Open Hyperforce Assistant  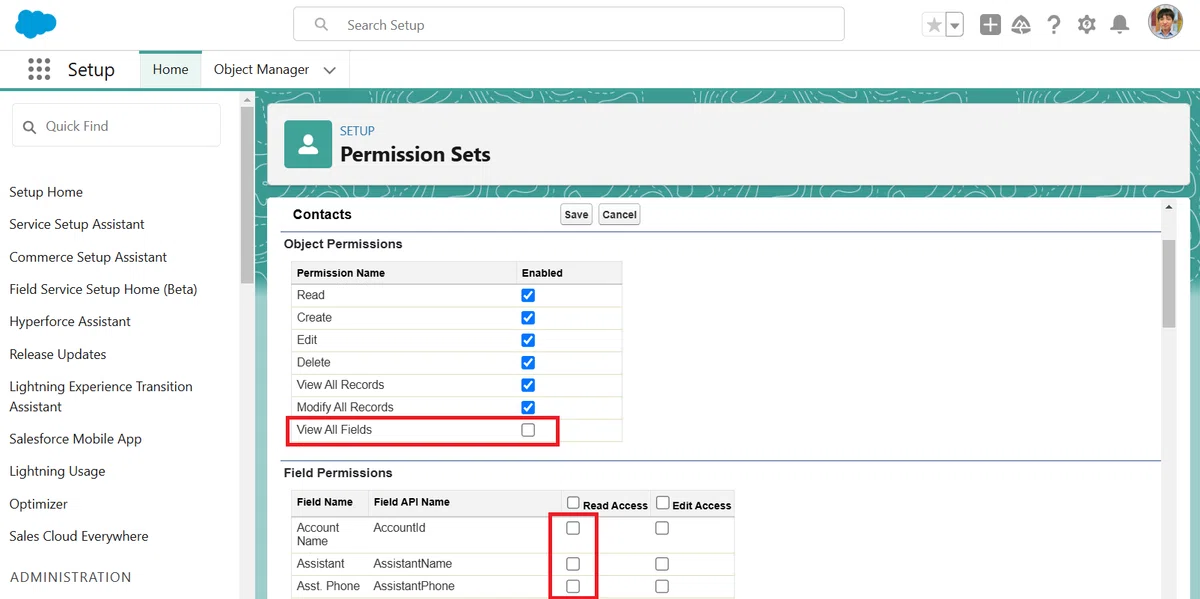70,321
